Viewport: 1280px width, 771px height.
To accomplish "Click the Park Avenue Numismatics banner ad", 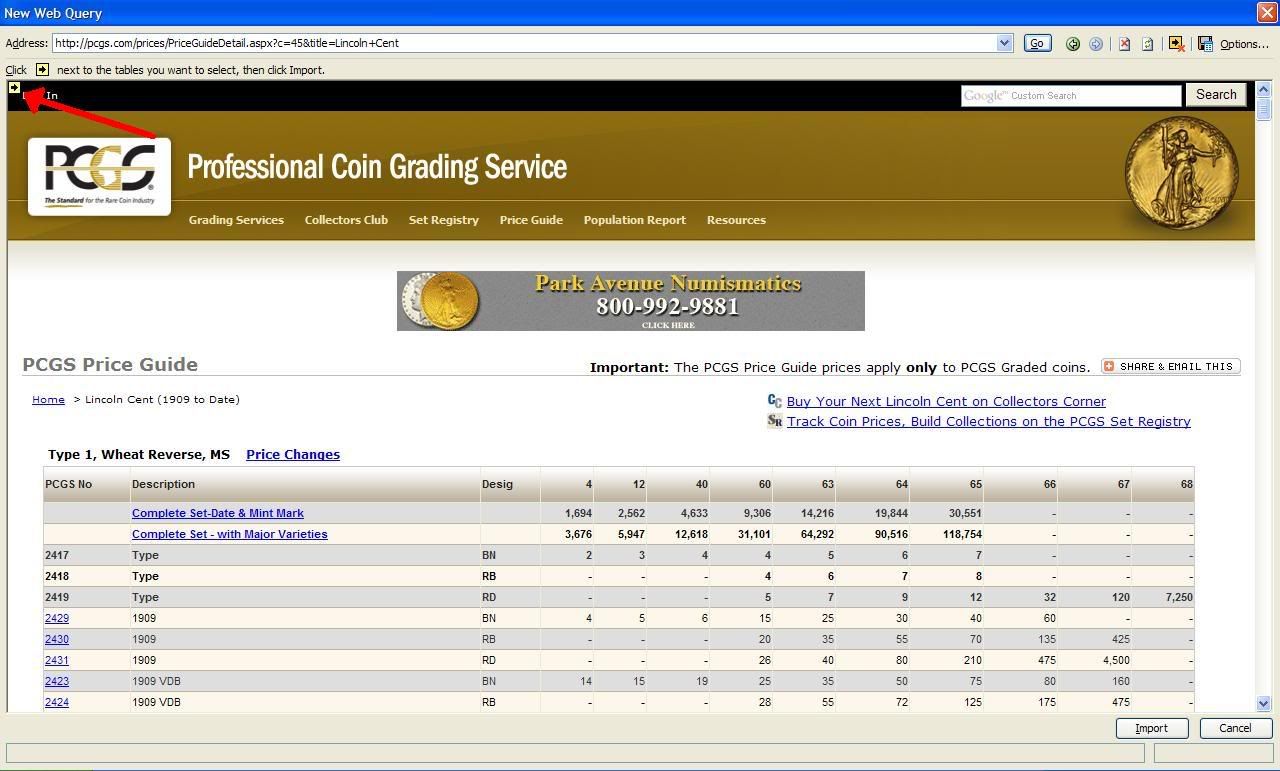I will pyautogui.click(x=631, y=301).
